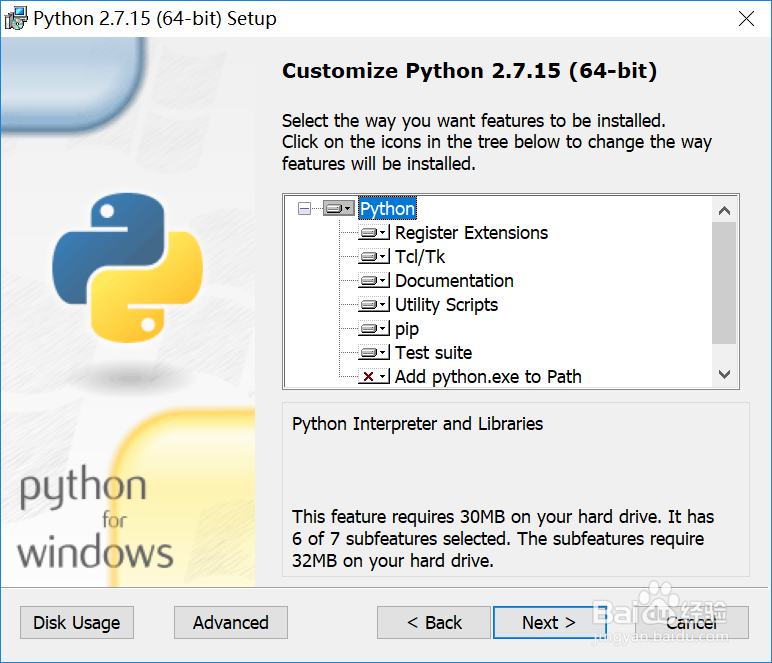Select the Documentation feature label
Screen dimensions: 772x663
[x=454, y=281]
